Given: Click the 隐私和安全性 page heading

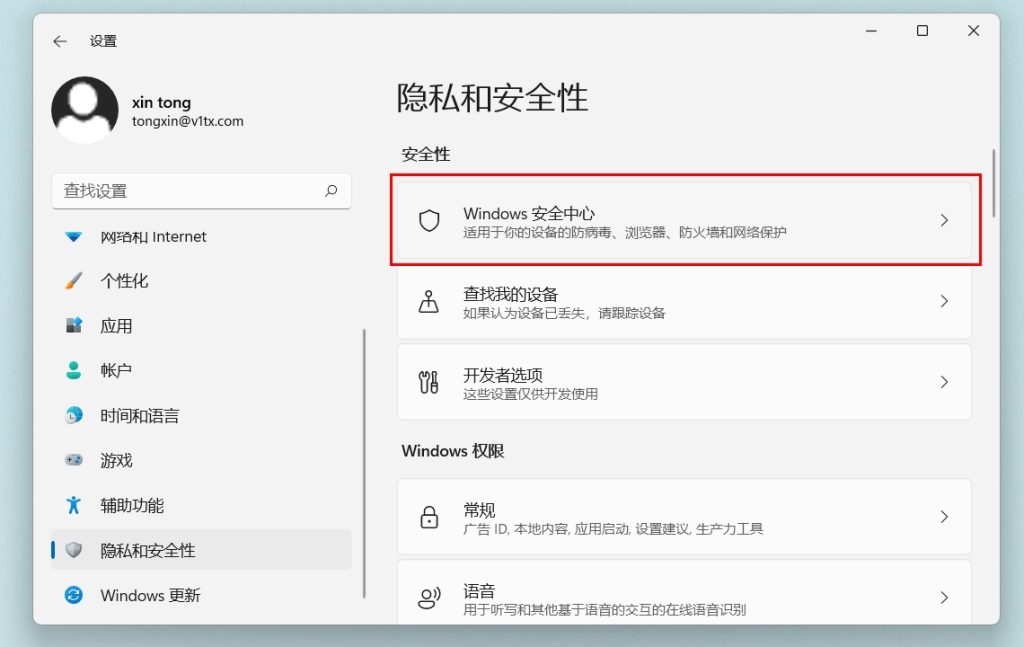Looking at the screenshot, I should [492, 98].
